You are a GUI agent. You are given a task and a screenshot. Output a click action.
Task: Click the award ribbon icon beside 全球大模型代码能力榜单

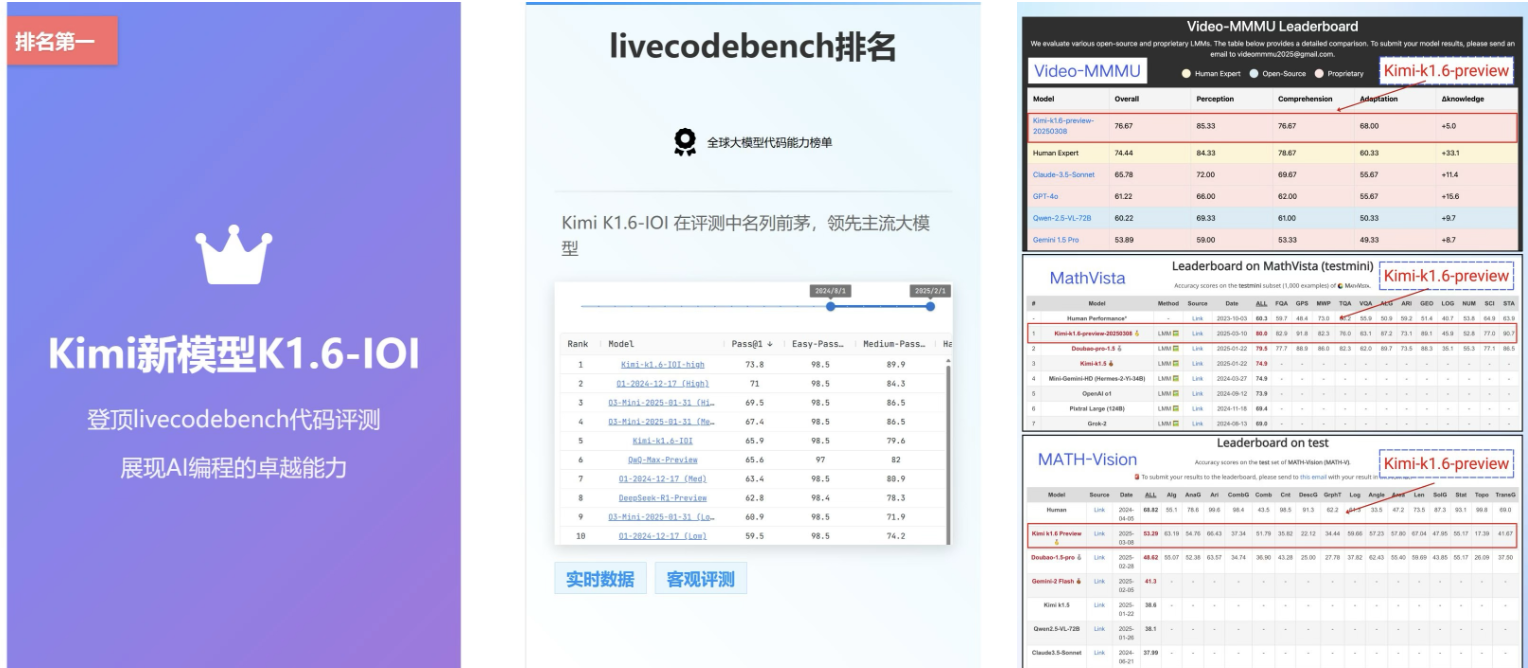685,142
